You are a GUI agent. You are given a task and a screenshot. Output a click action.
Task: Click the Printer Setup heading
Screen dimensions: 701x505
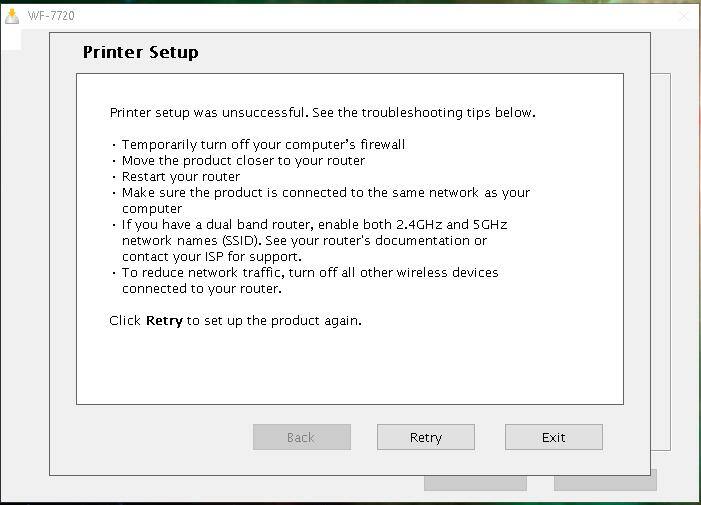[x=140, y=52]
